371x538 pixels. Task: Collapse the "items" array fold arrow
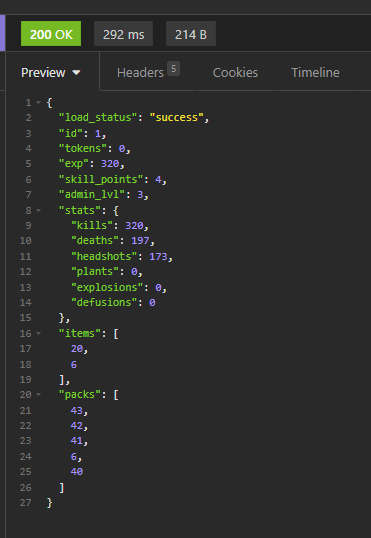[38, 333]
